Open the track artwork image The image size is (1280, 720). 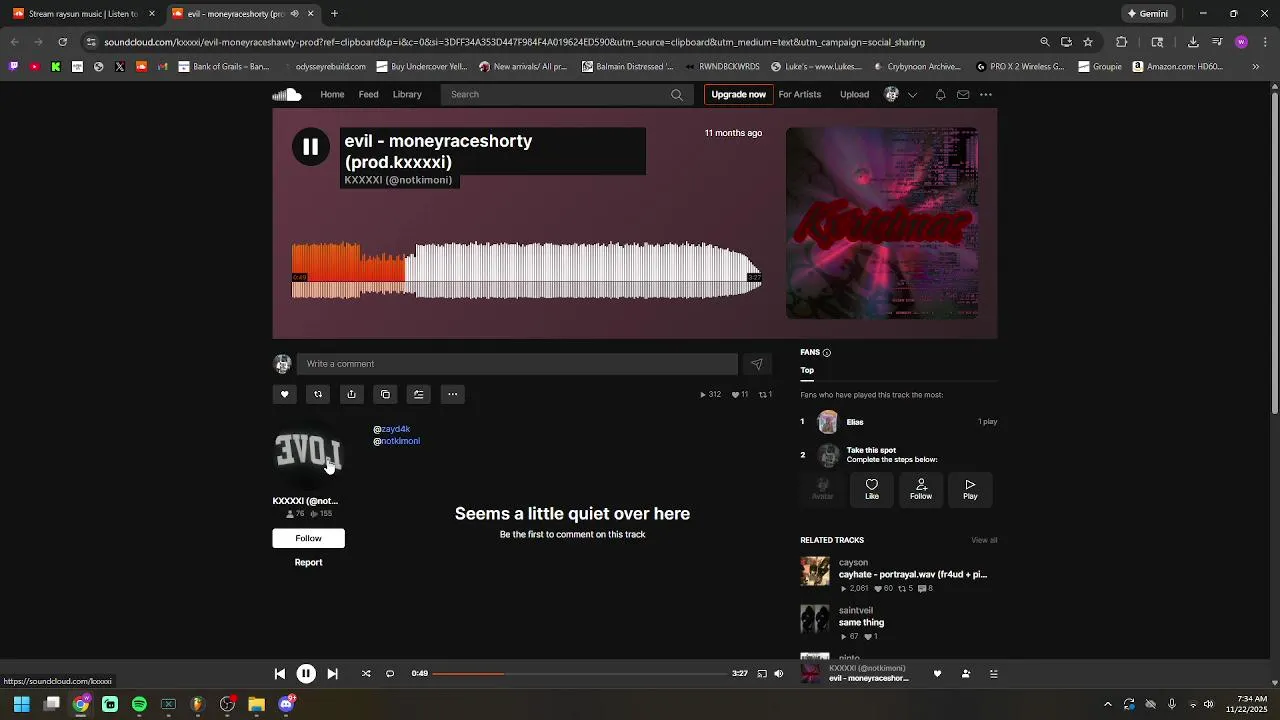pyautogui.click(x=882, y=223)
